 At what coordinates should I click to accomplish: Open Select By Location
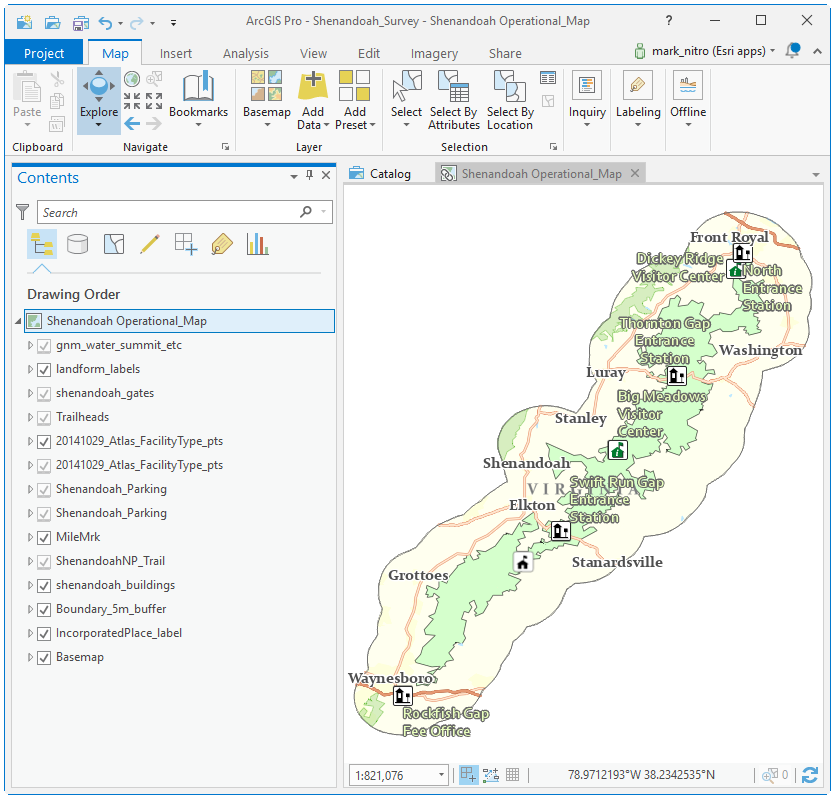coord(510,100)
